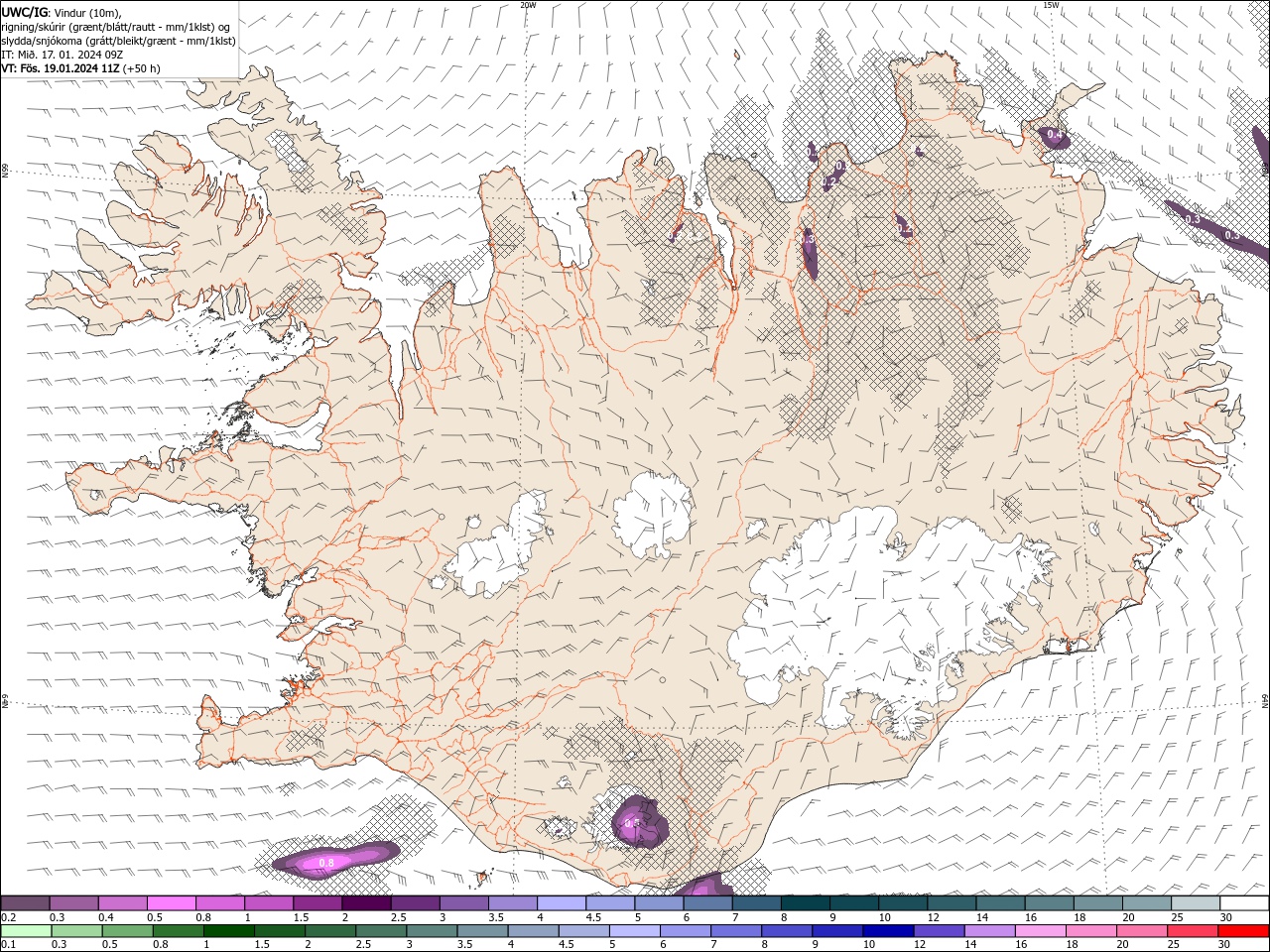Image resolution: width=1270 pixels, height=952 pixels.
Task: Select the darkest green 1 swatch in rain legend
Action: 229,931
